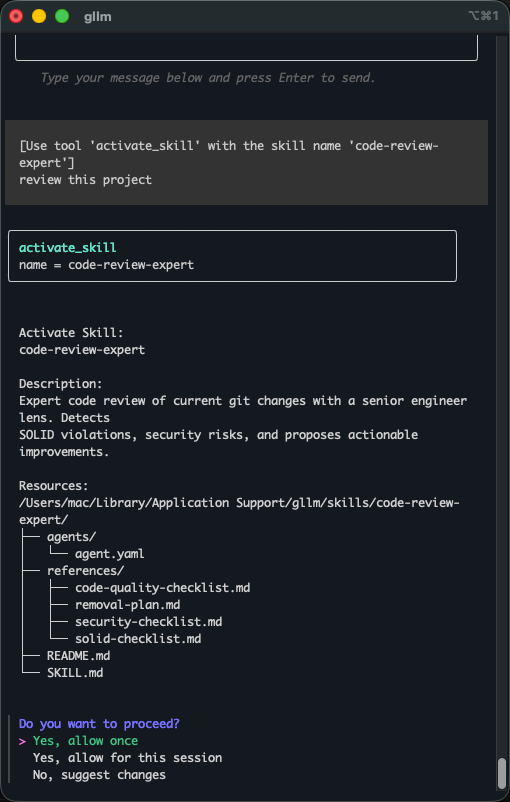Click the 'Activate Skill:' heading

[x=71, y=332]
